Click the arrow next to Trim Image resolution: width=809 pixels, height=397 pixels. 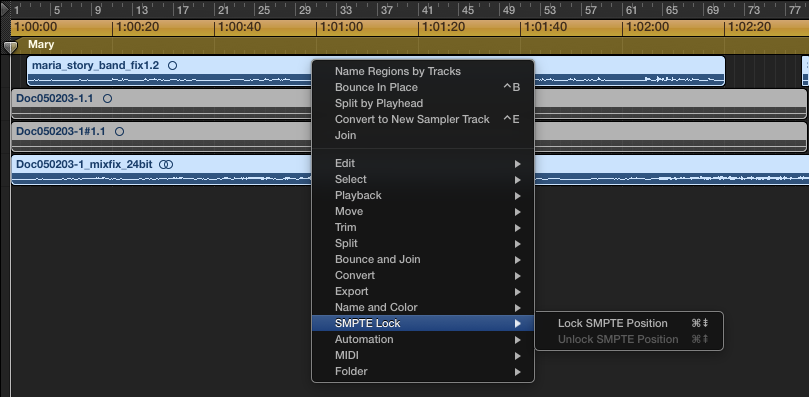point(517,228)
